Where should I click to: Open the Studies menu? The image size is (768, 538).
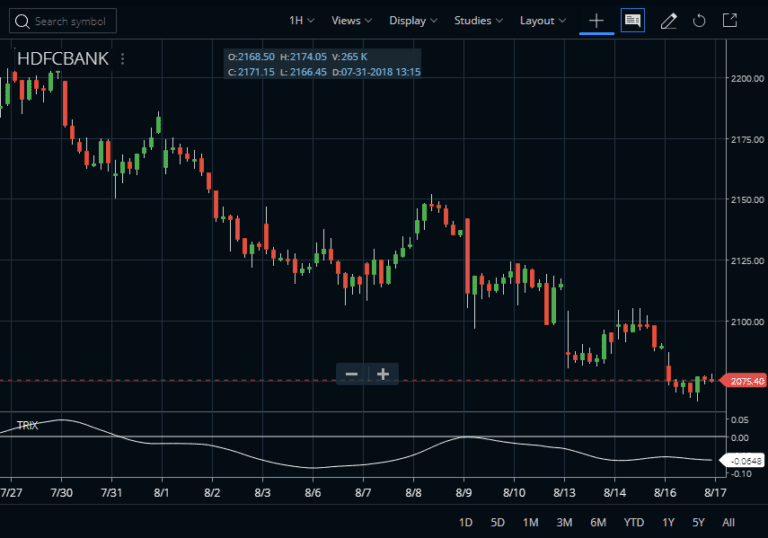[x=478, y=21]
